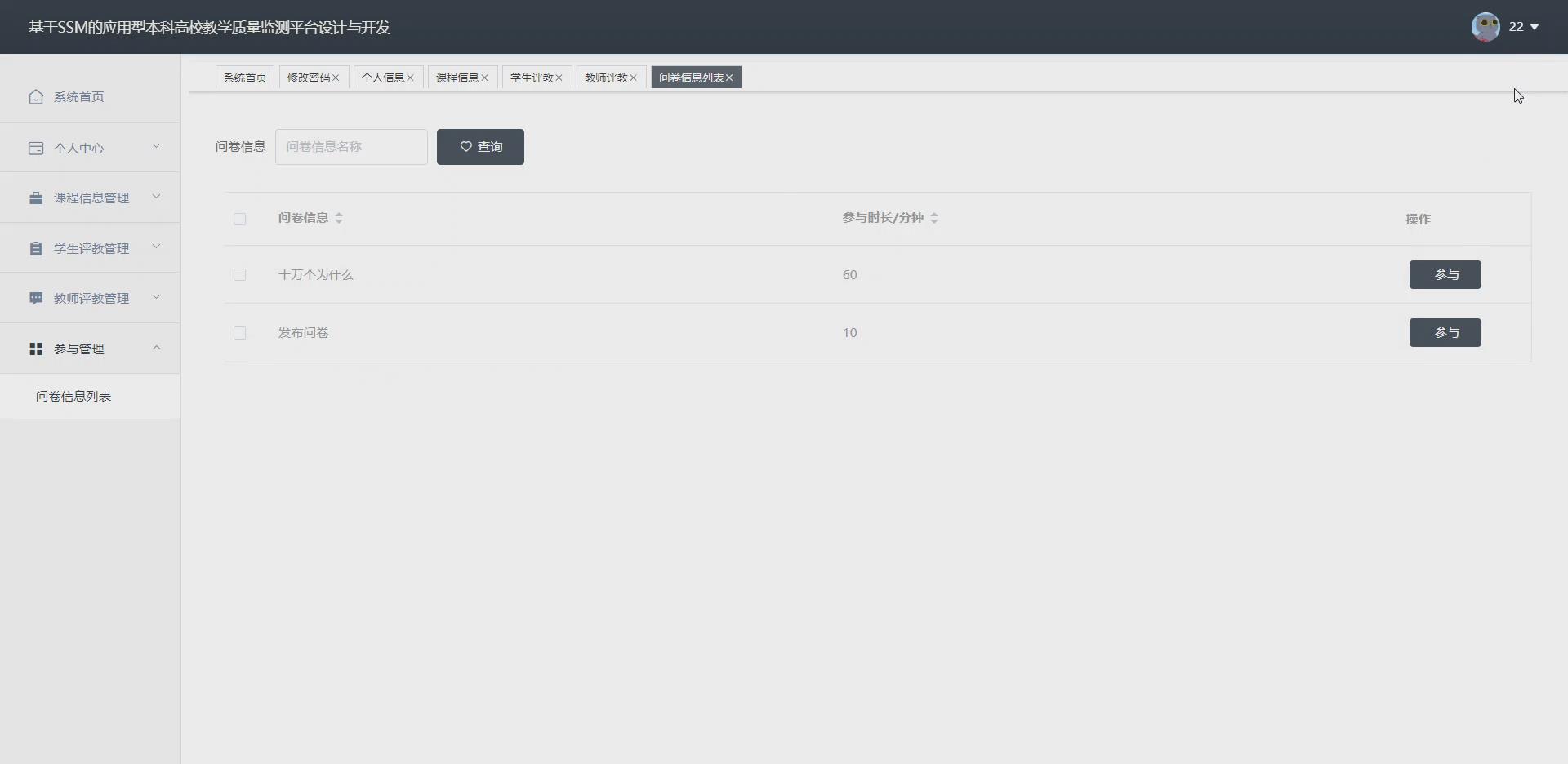
Task: Open the user 22 dropdown
Action: (x=1524, y=26)
